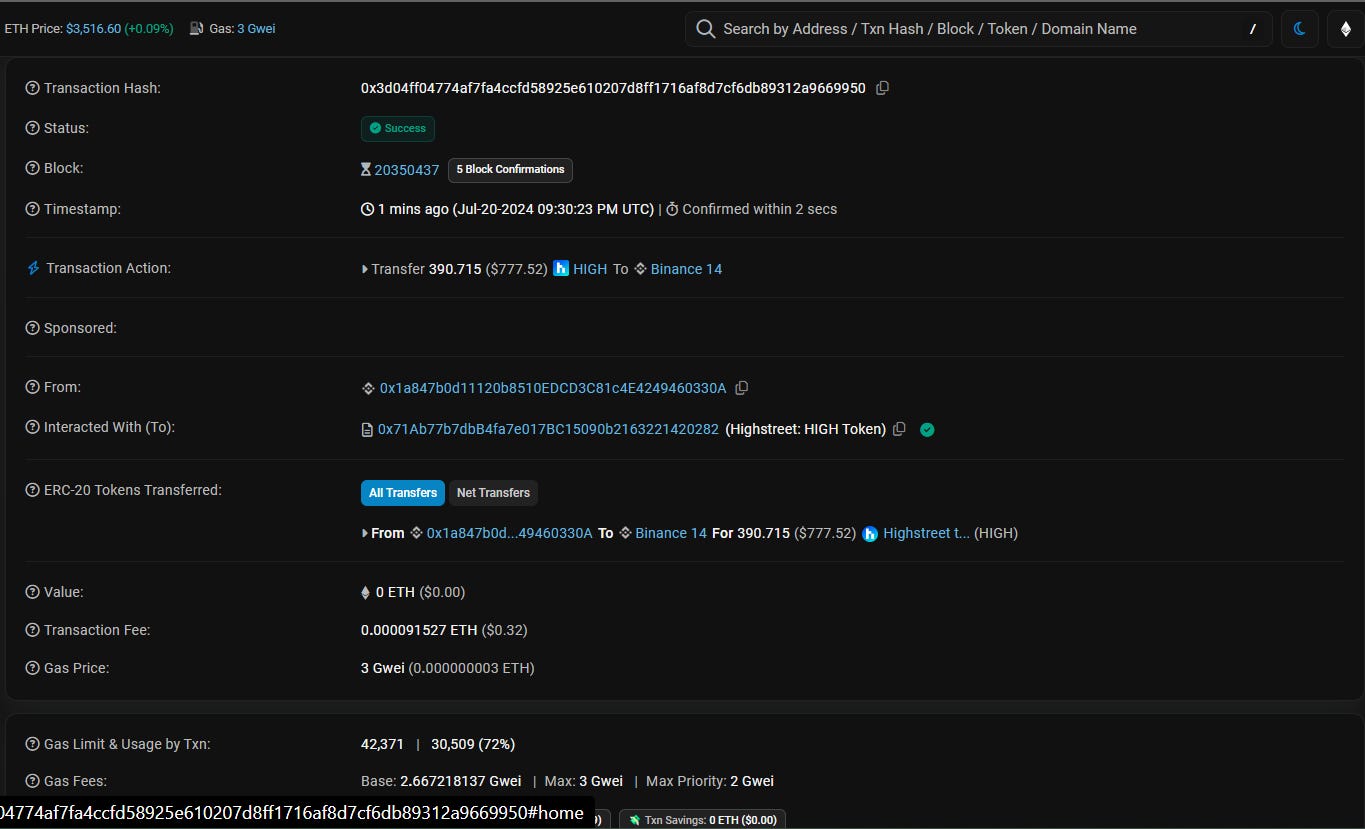Copy the From address
Image resolution: width=1365 pixels, height=829 pixels.
click(x=742, y=388)
